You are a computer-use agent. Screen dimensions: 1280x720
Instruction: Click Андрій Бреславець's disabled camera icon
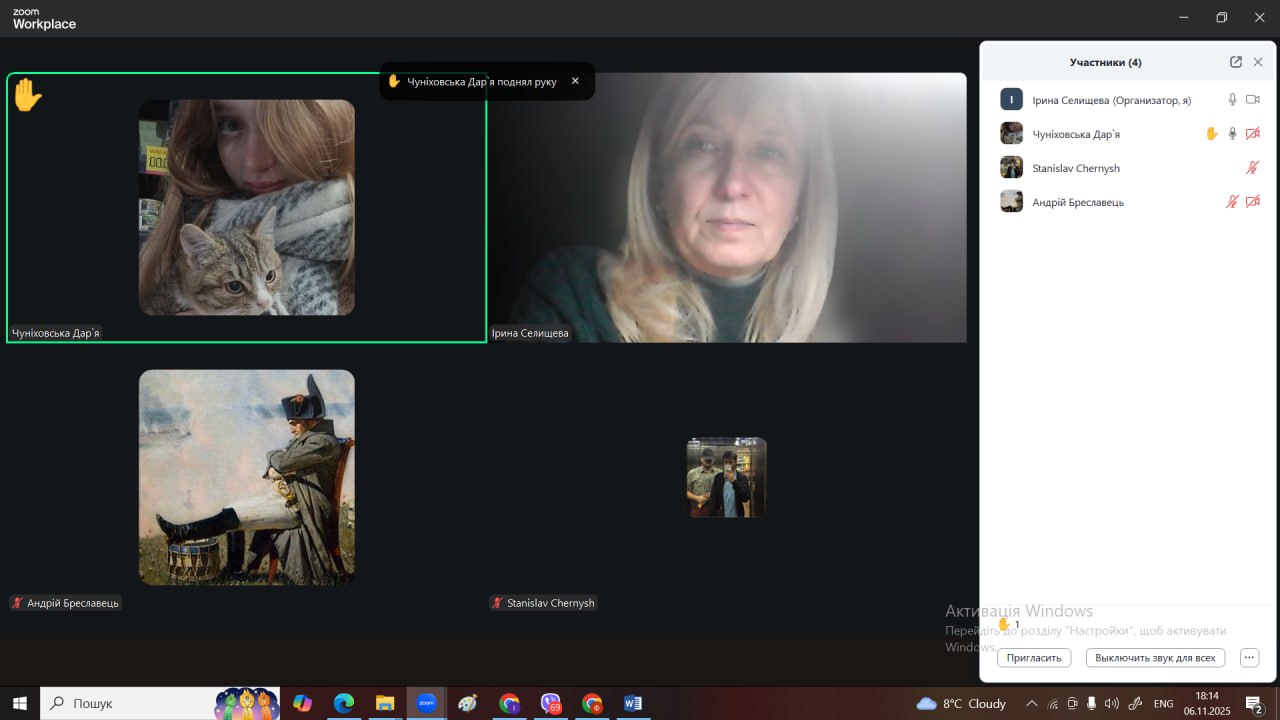1252,202
